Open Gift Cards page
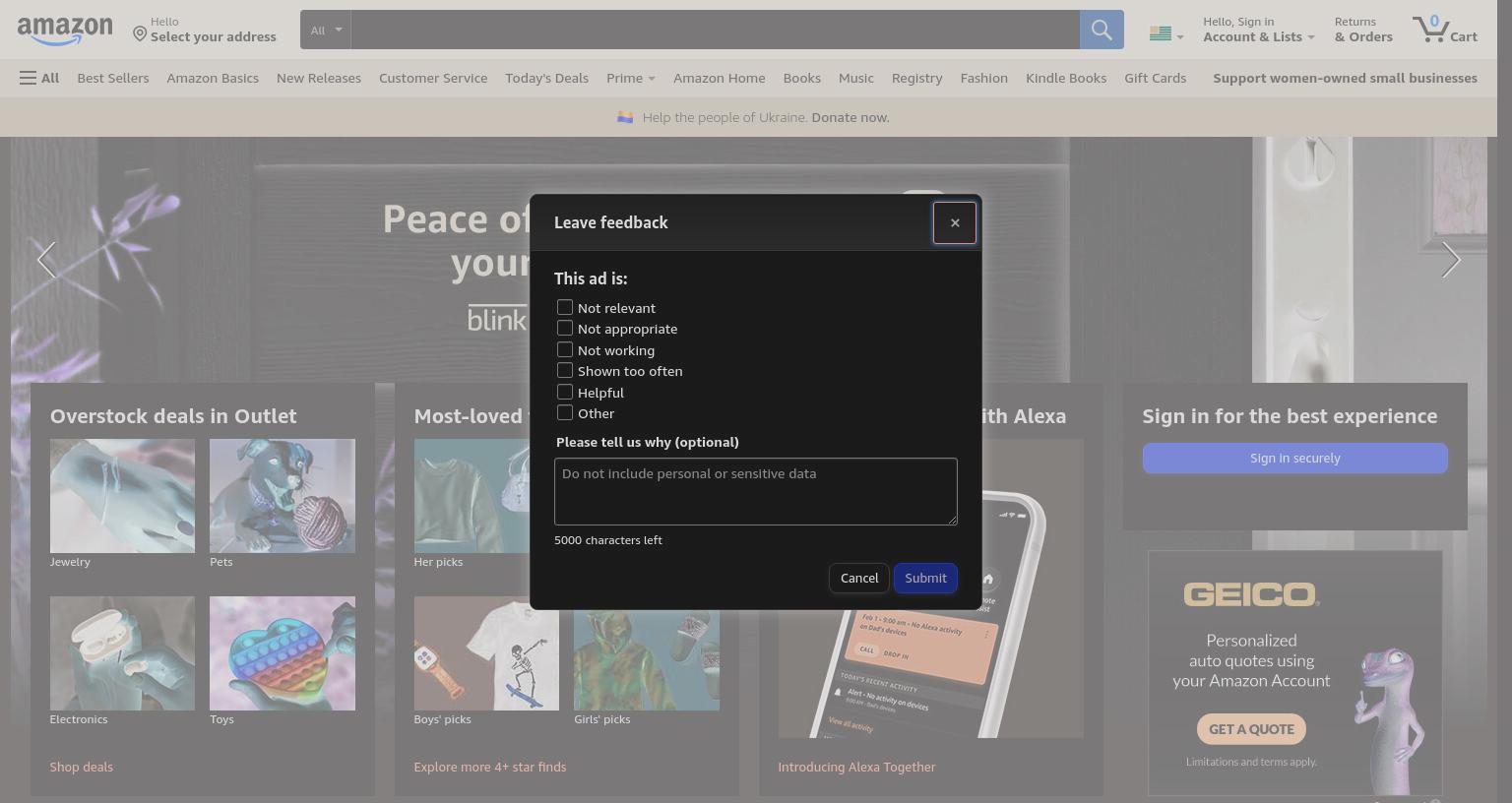 coord(1156,78)
